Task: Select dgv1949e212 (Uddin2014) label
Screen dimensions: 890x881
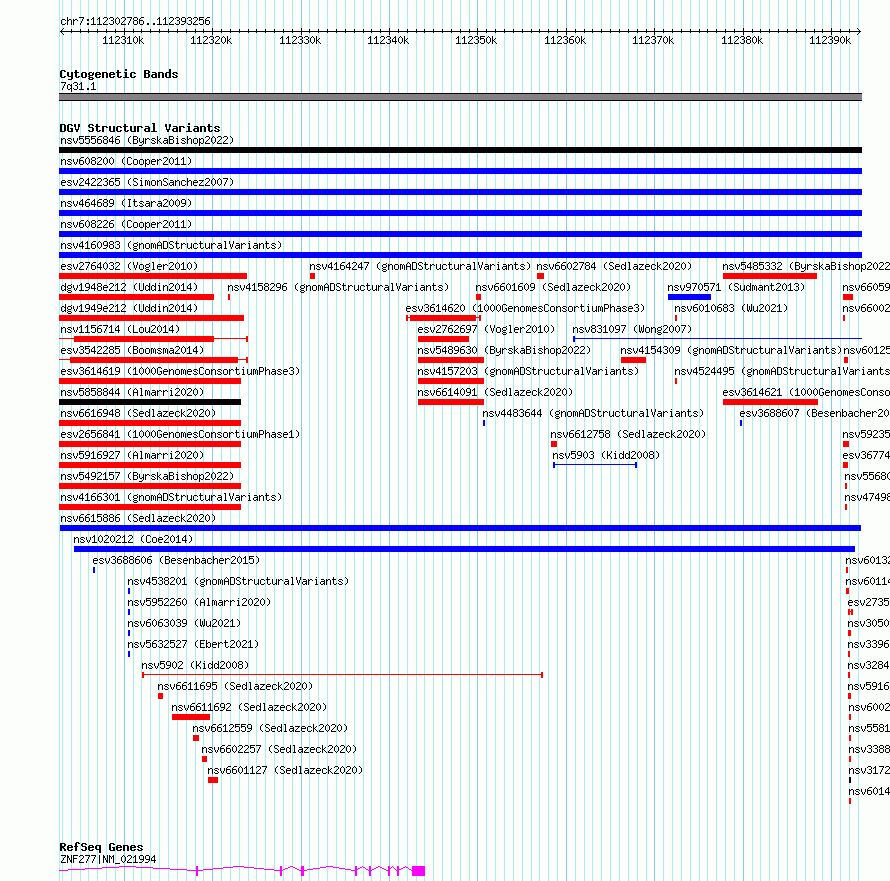Action: pyautogui.click(x=129, y=308)
